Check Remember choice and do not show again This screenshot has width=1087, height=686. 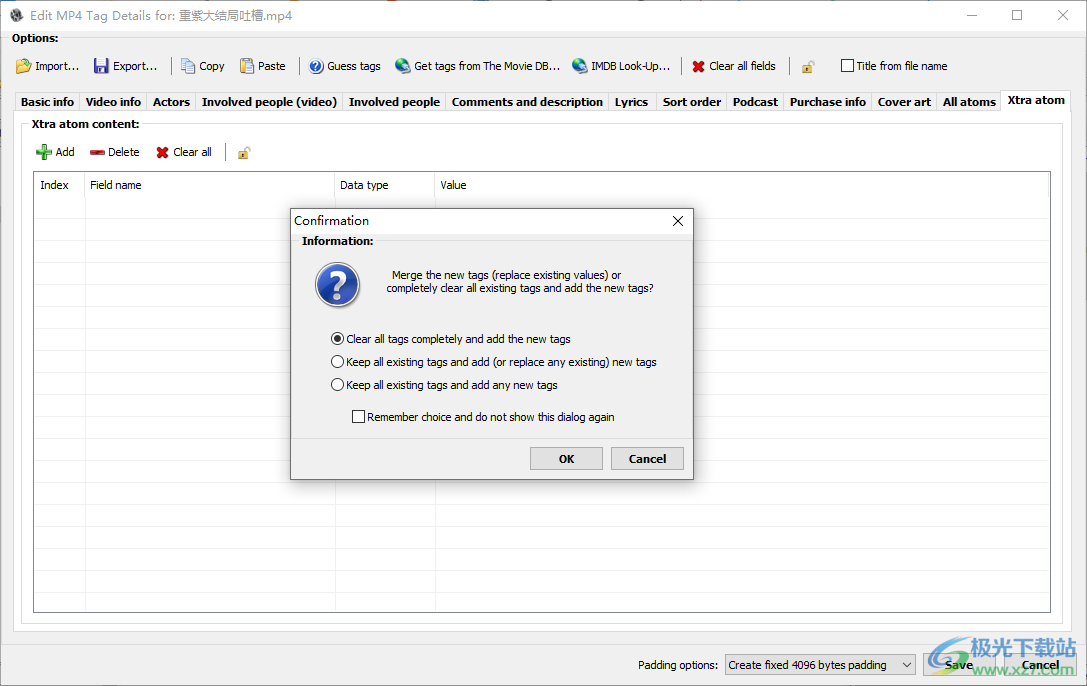coord(358,416)
